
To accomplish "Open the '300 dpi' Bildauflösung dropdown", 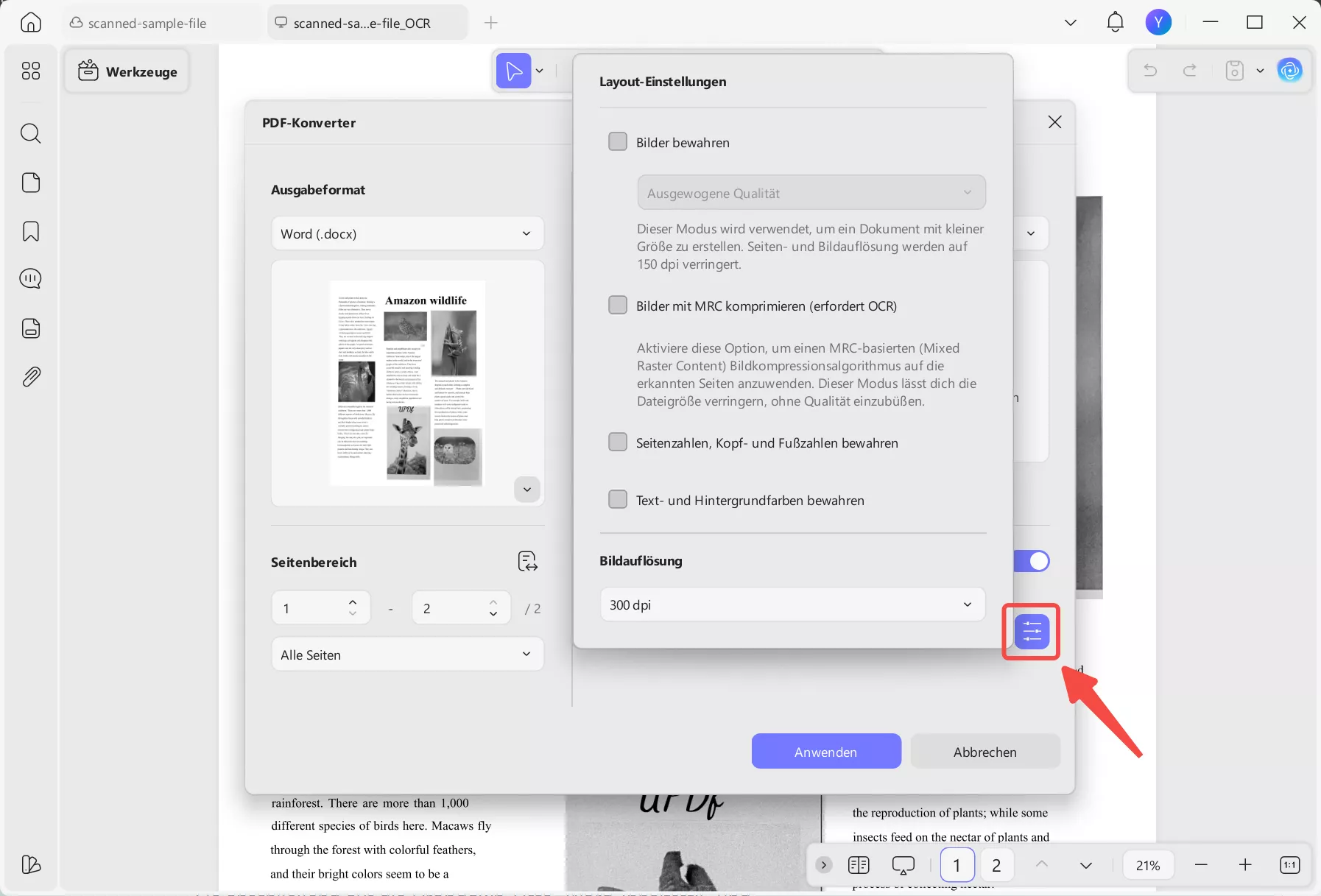I will 792,604.
